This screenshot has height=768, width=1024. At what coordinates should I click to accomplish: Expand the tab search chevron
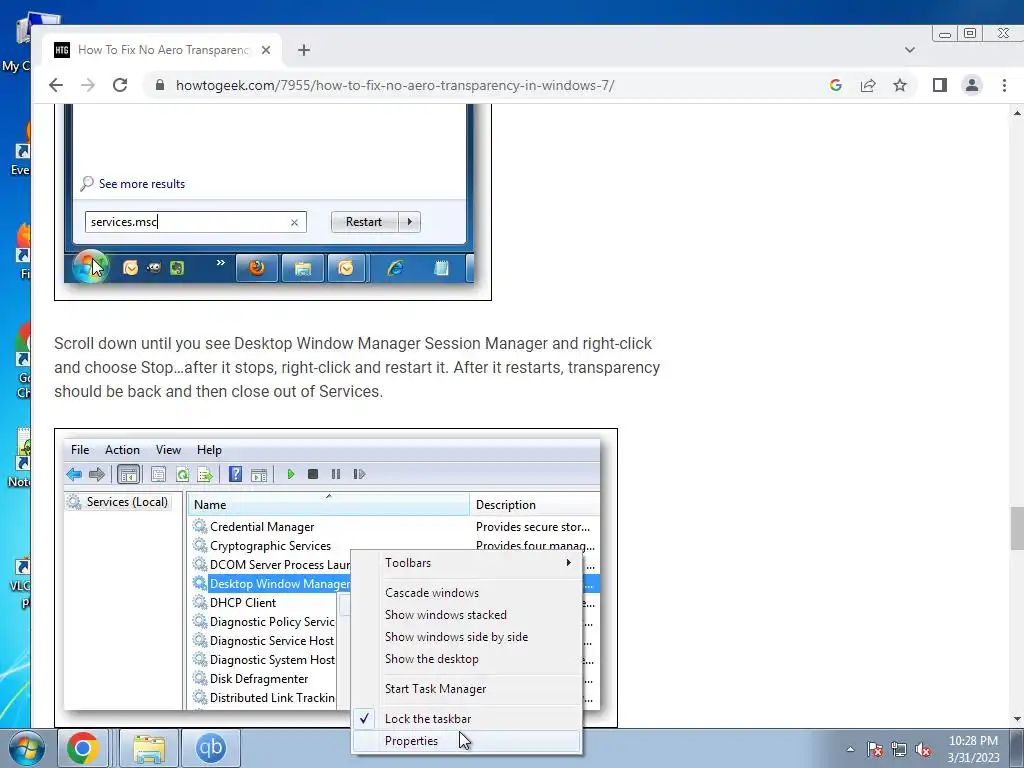coord(910,50)
